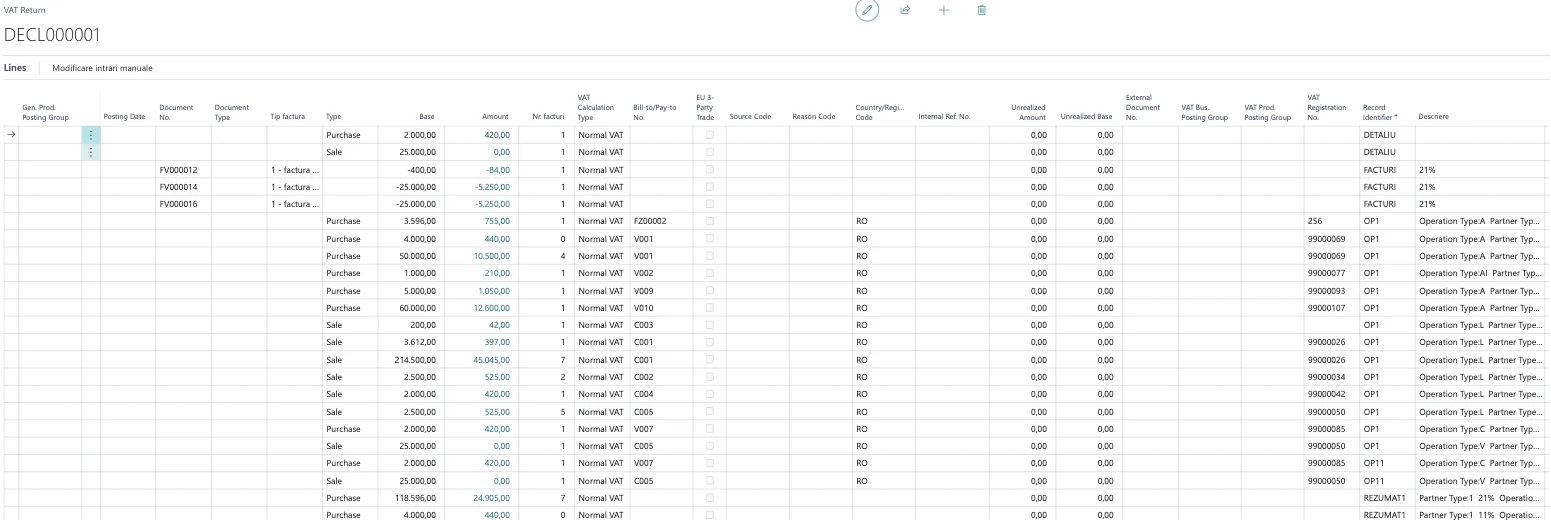Tick EU 3-Party Trade for row FZ00002
The width and height of the screenshot is (1551, 520).
tap(709, 221)
